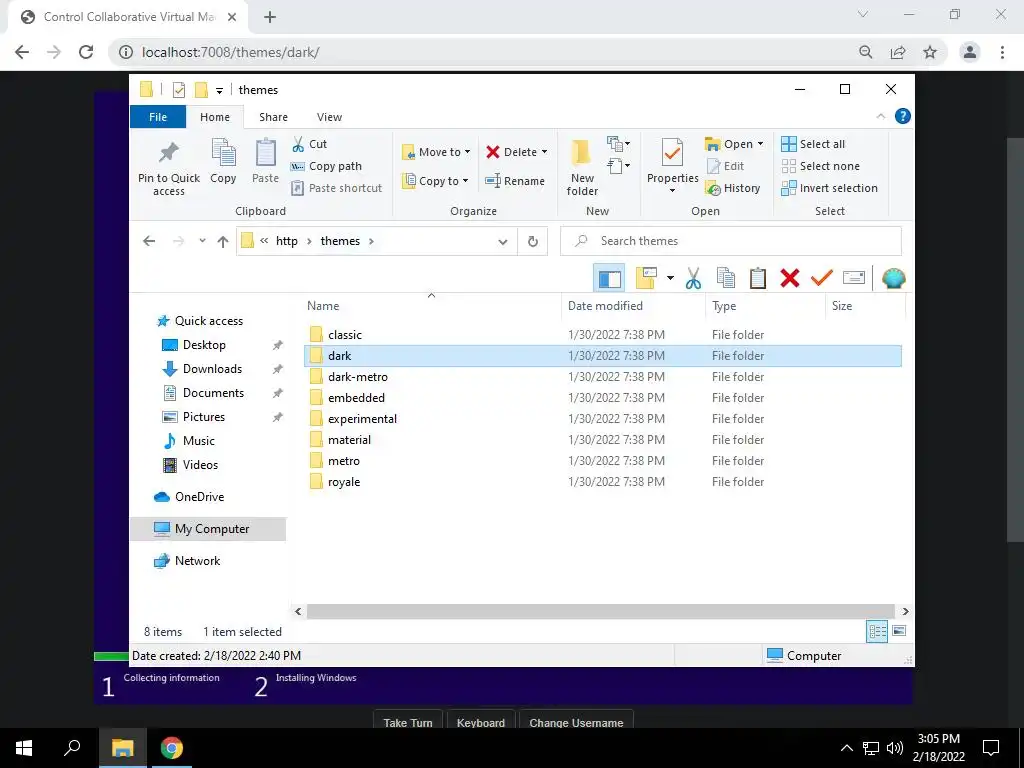Click Select all in the ribbon

click(813, 144)
